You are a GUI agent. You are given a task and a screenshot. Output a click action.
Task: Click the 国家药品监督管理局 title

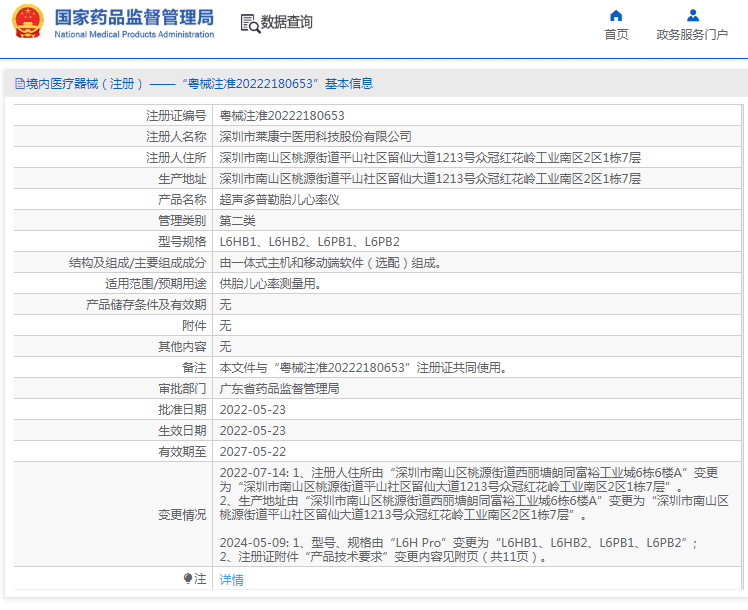pyautogui.click(x=134, y=17)
